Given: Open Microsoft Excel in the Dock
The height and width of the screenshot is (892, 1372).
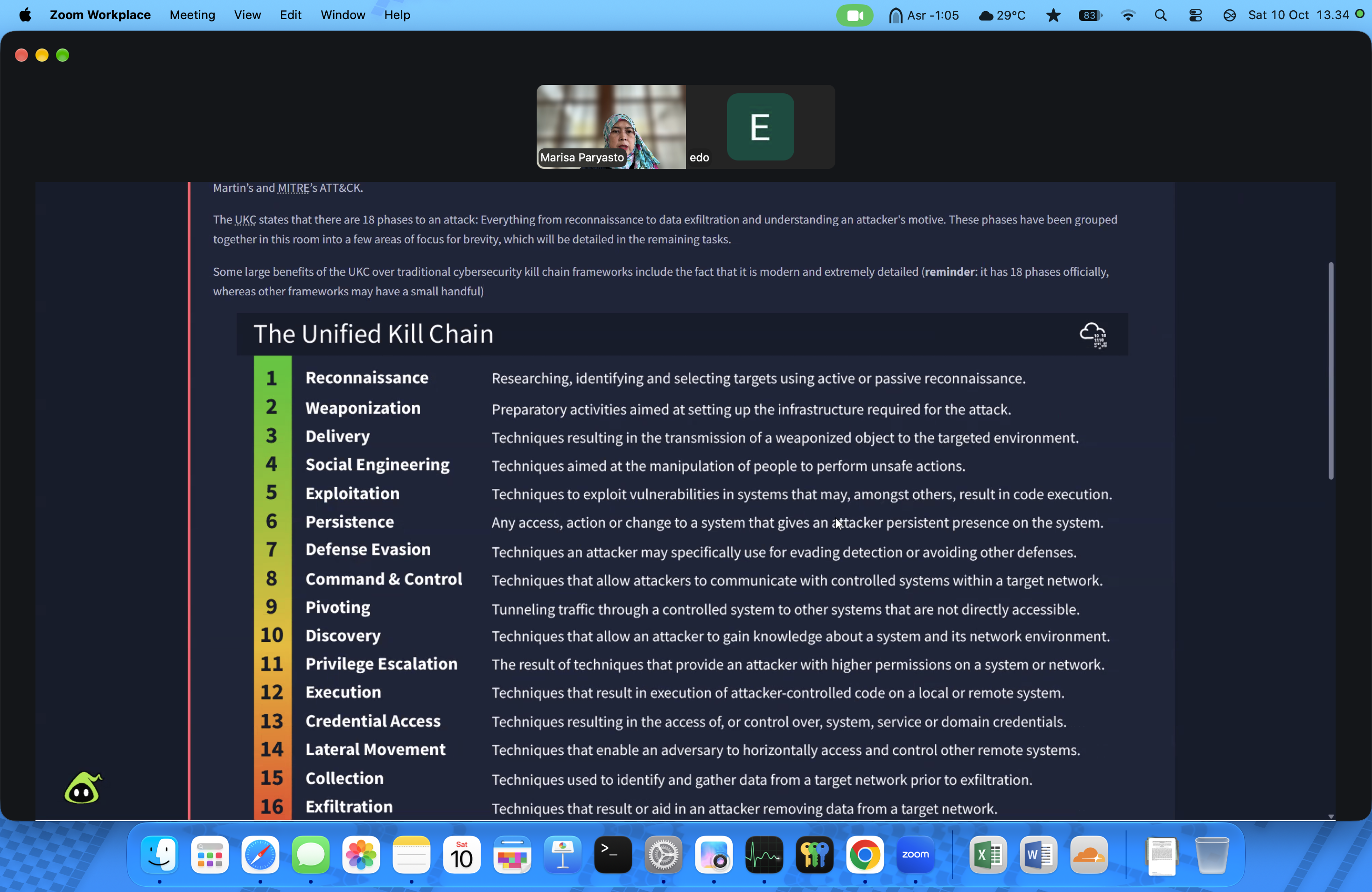Looking at the screenshot, I should (x=987, y=855).
